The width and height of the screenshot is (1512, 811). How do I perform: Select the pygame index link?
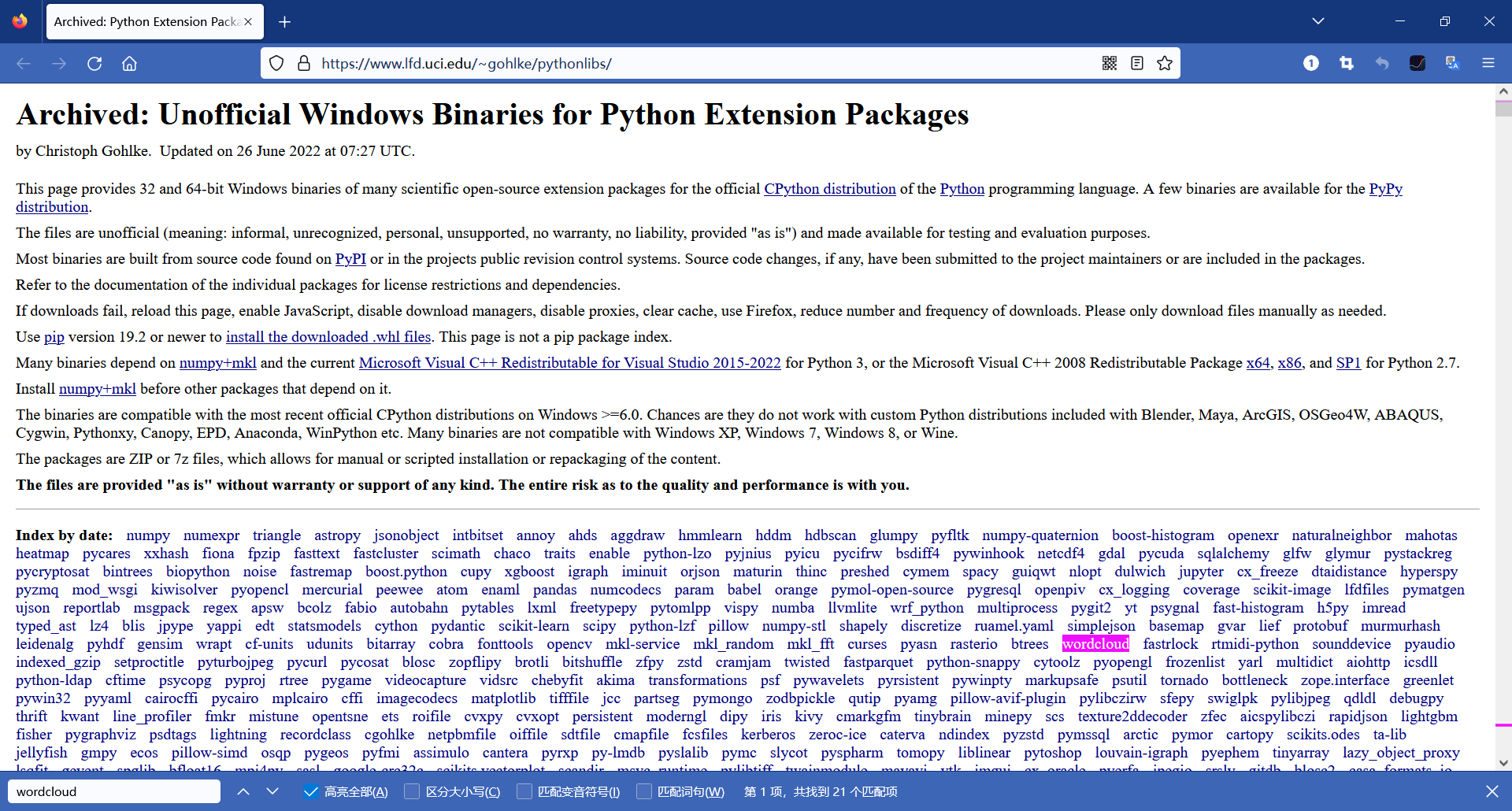point(346,680)
